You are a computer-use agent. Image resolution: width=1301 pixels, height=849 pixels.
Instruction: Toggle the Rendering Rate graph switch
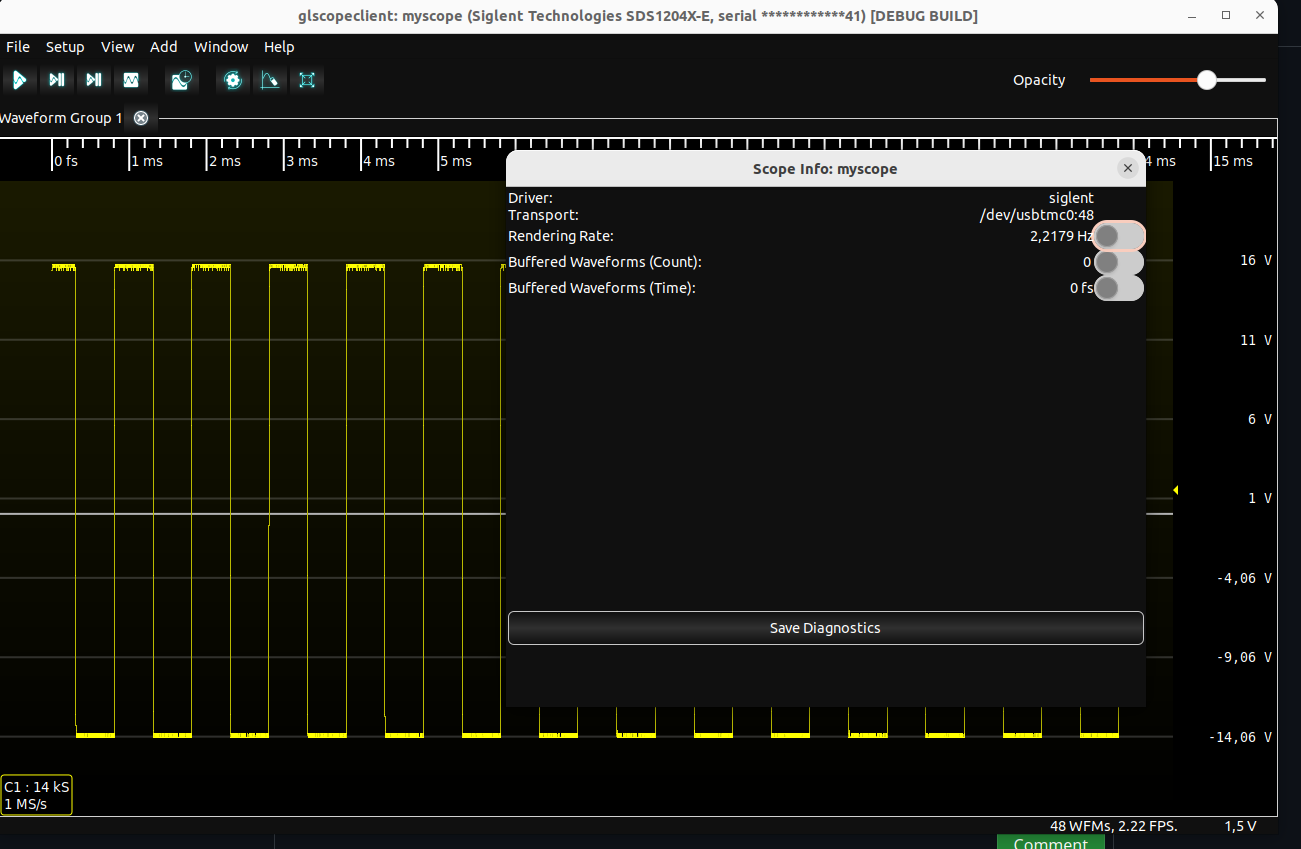tap(1117, 236)
